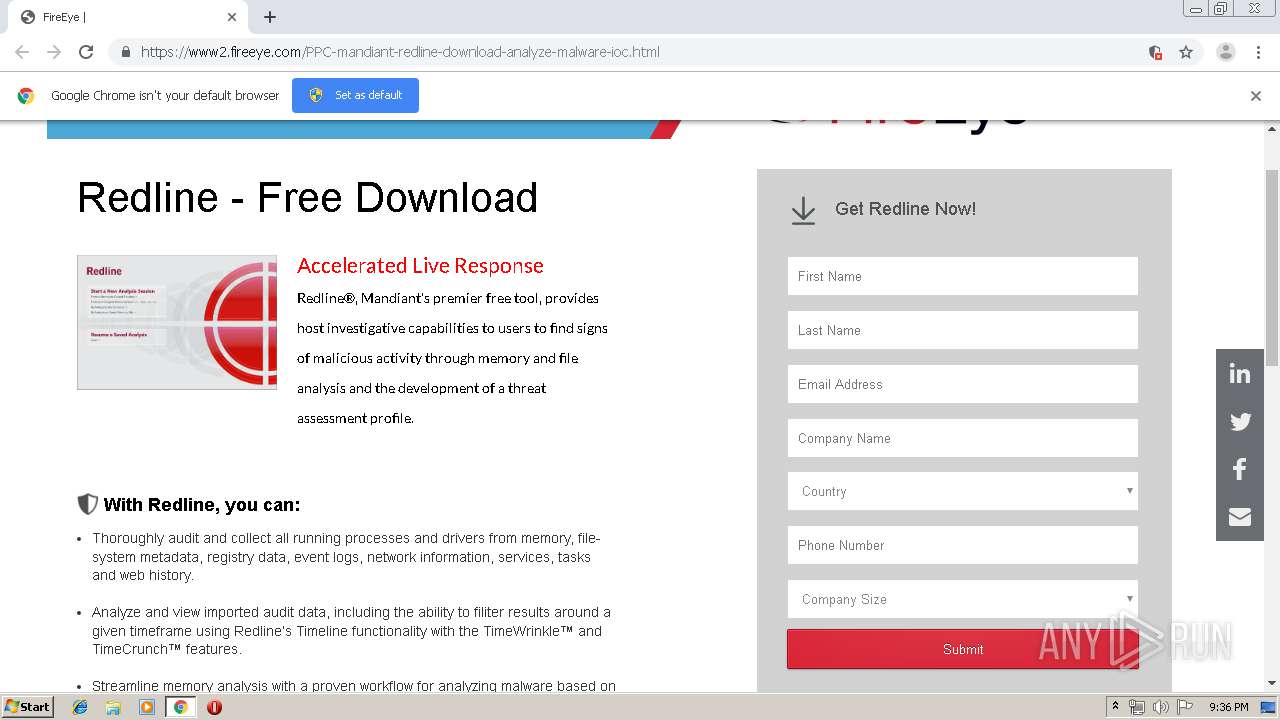This screenshot has width=1280, height=720.
Task: Submit the Redline download form
Action: pos(962,649)
